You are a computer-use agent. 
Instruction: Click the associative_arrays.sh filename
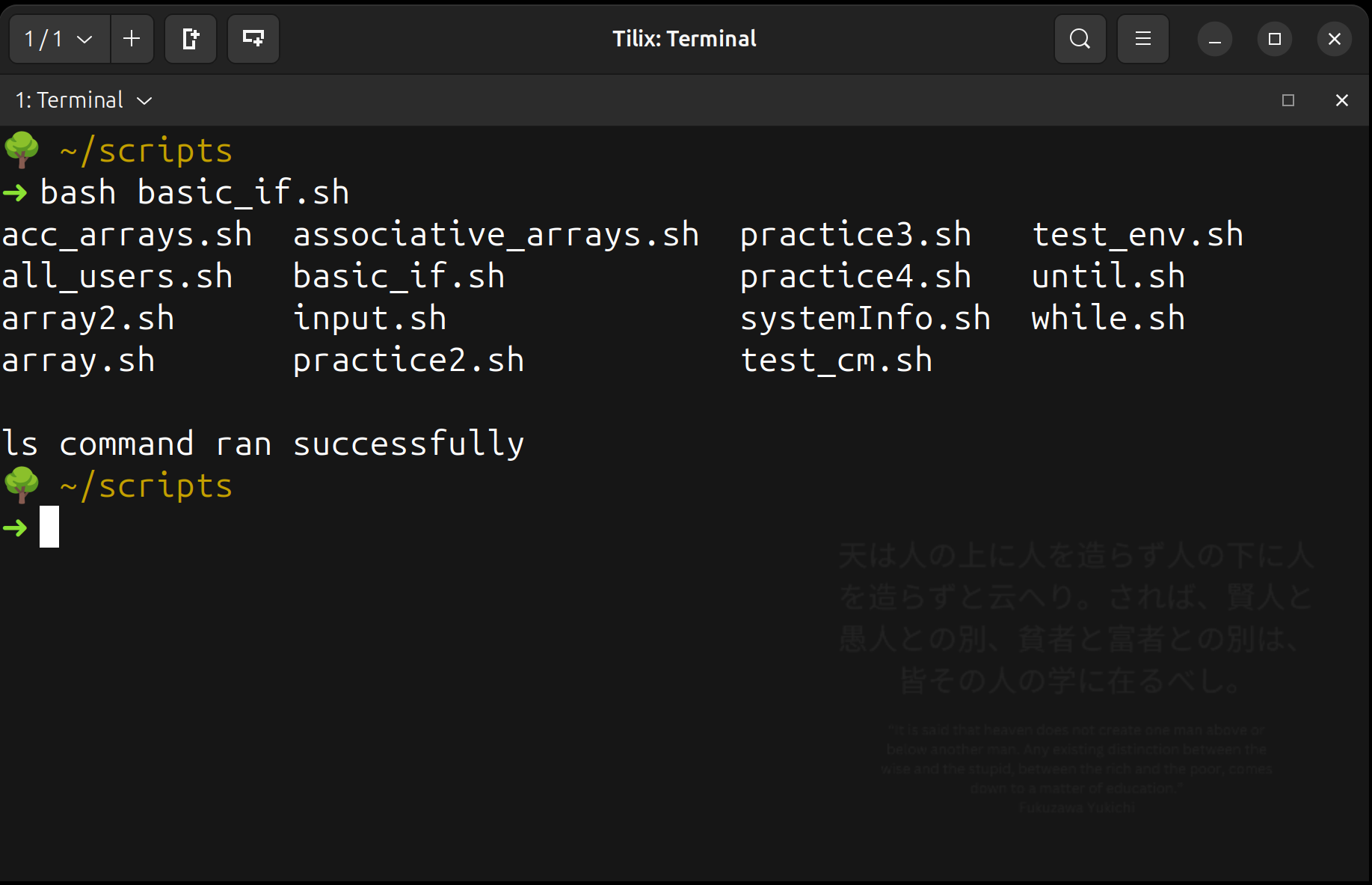(496, 235)
